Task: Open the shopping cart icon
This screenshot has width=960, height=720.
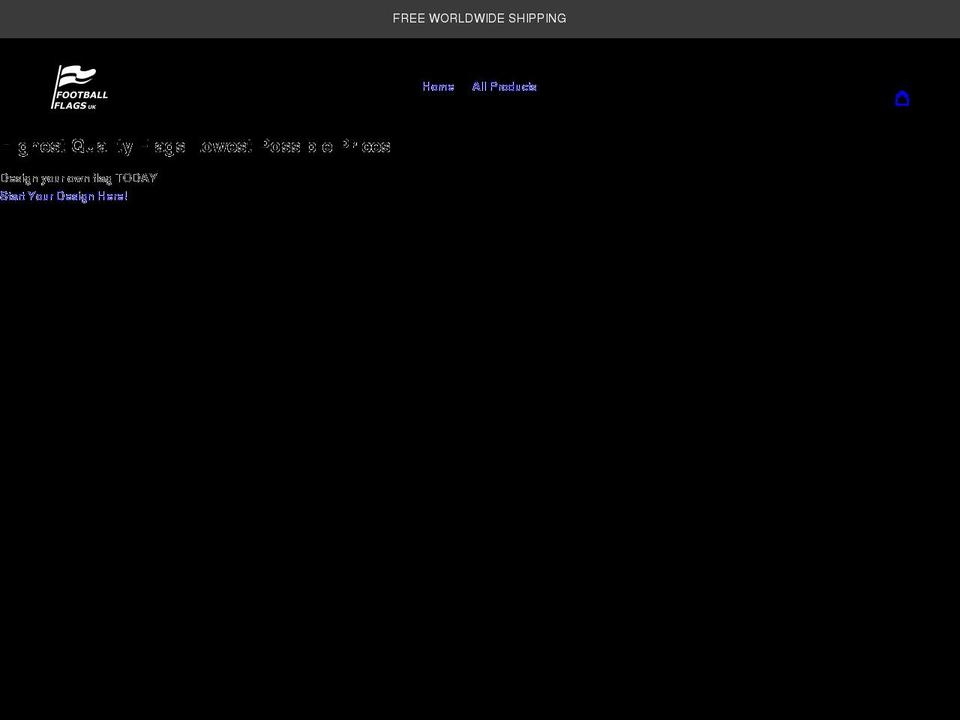Action: pyautogui.click(x=901, y=98)
